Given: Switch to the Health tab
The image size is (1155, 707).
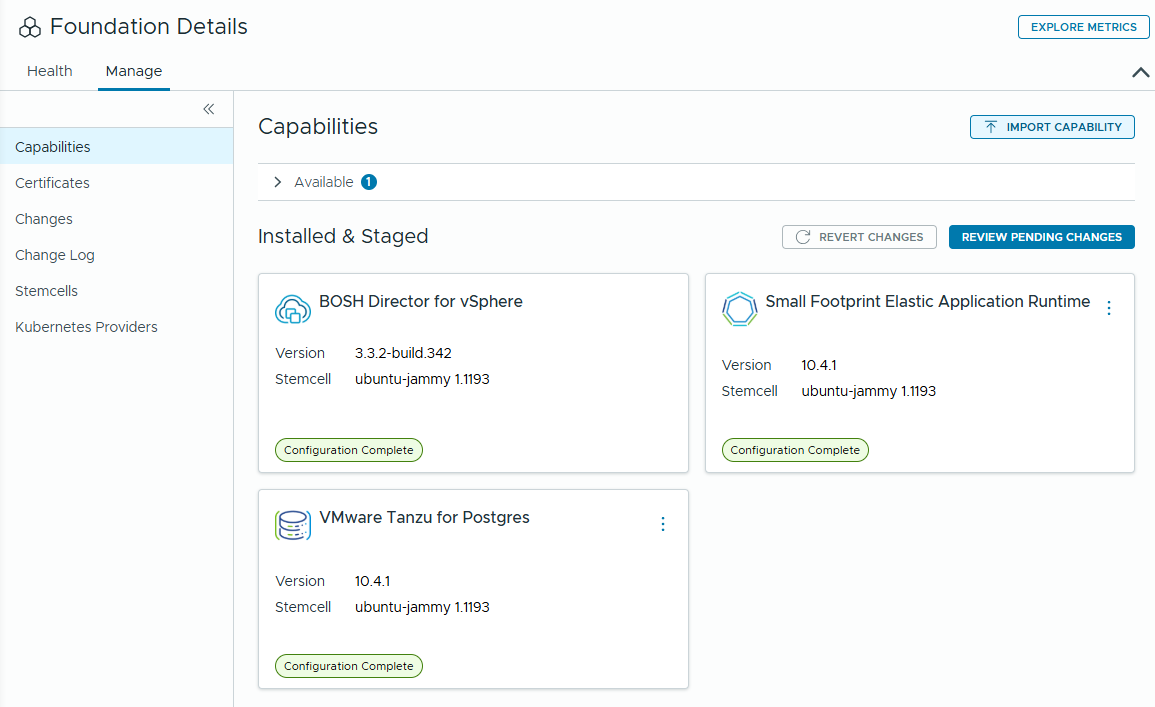Looking at the screenshot, I should (49, 71).
